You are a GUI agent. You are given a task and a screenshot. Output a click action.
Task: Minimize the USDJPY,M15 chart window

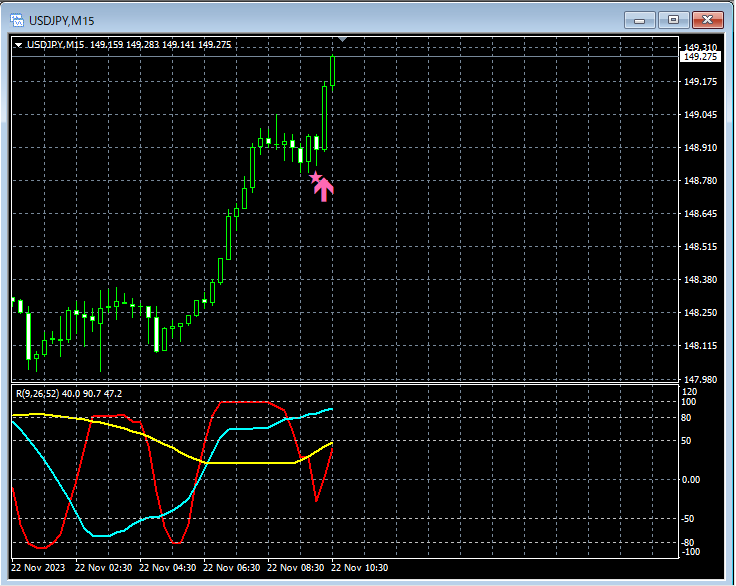639,20
